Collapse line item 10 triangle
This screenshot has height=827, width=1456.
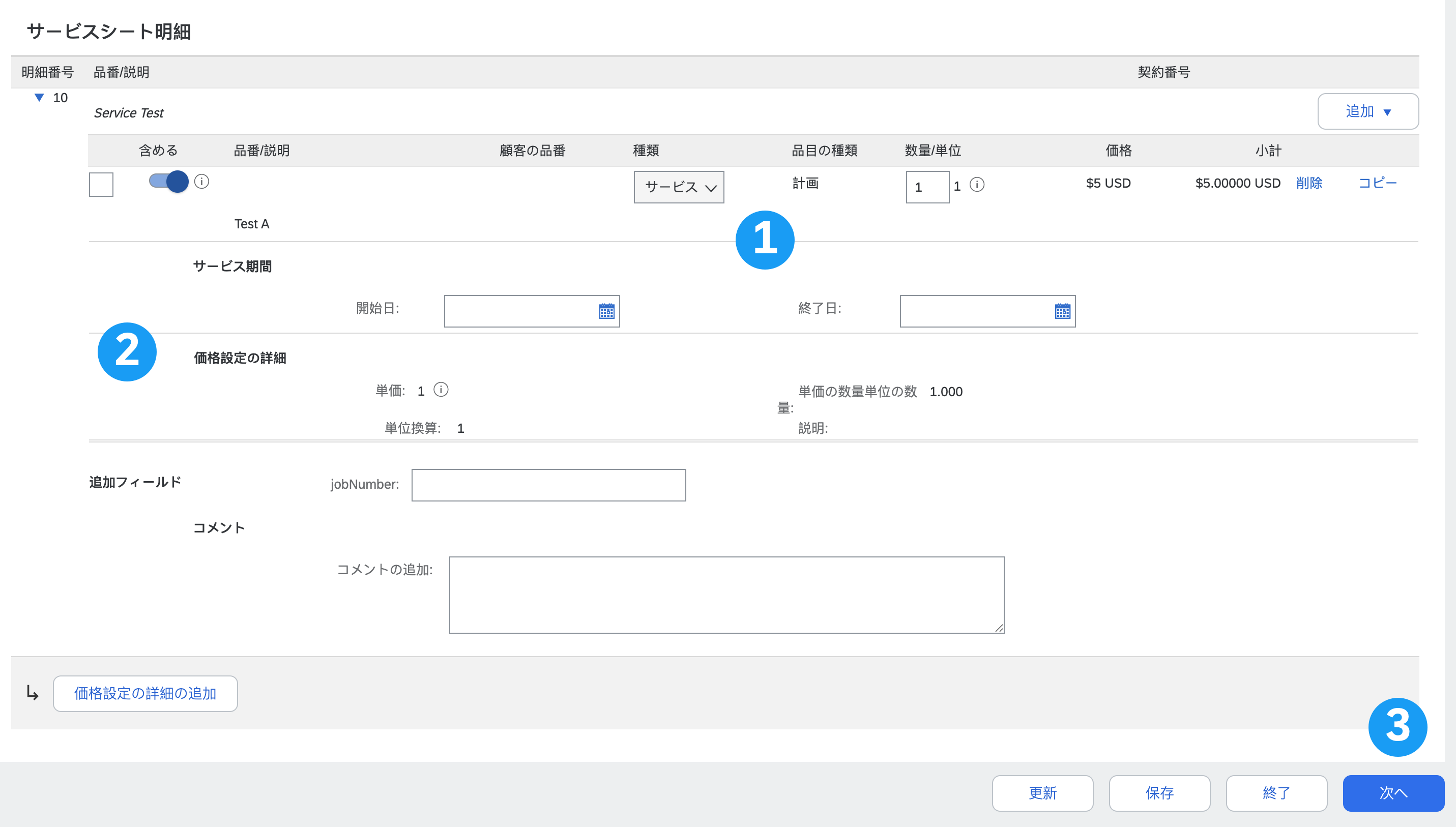39,98
